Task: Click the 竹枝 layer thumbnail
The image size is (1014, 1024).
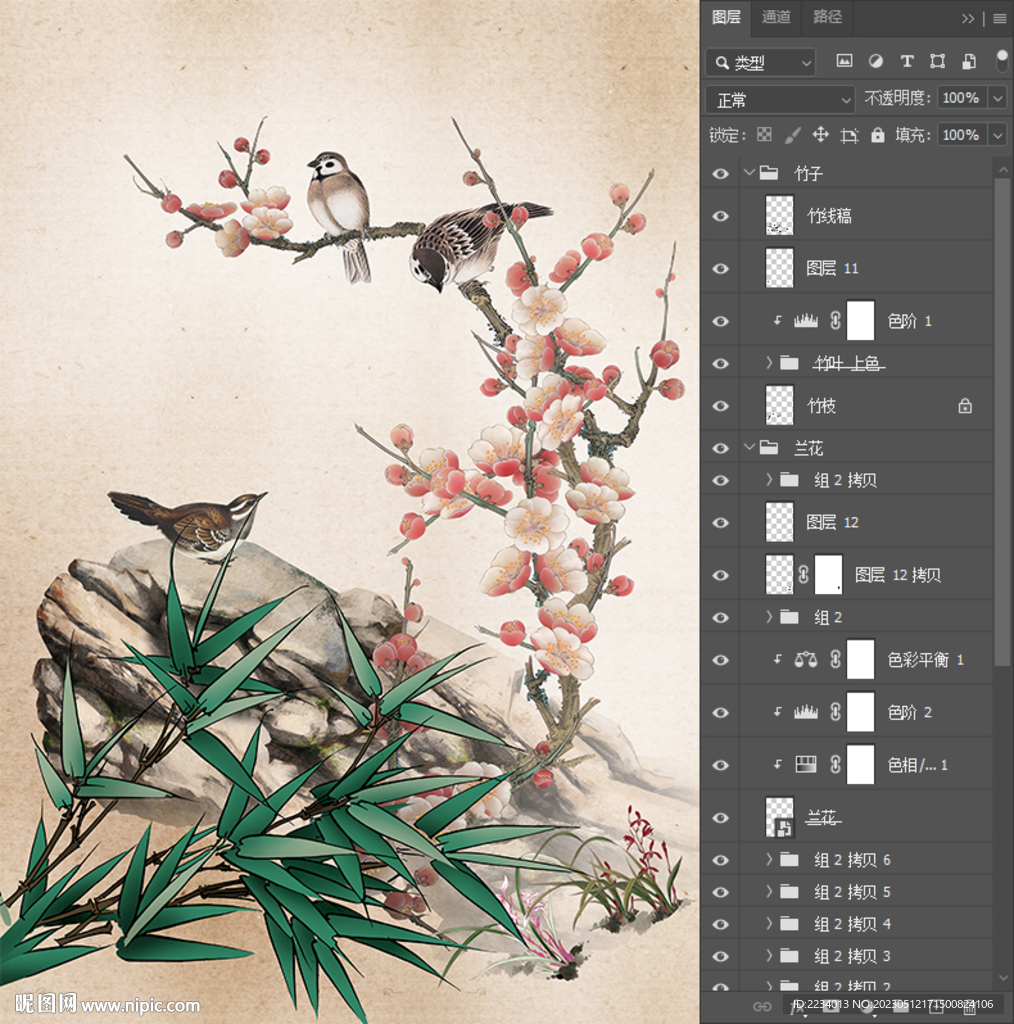Action: click(x=779, y=406)
